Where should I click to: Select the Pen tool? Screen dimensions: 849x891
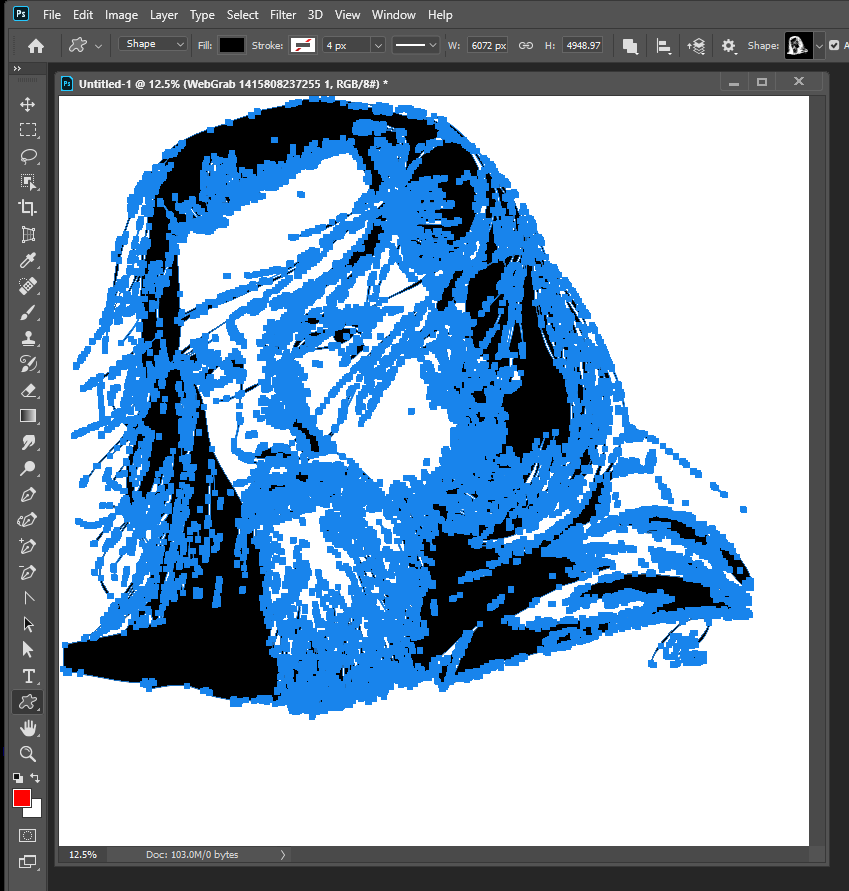(27, 494)
